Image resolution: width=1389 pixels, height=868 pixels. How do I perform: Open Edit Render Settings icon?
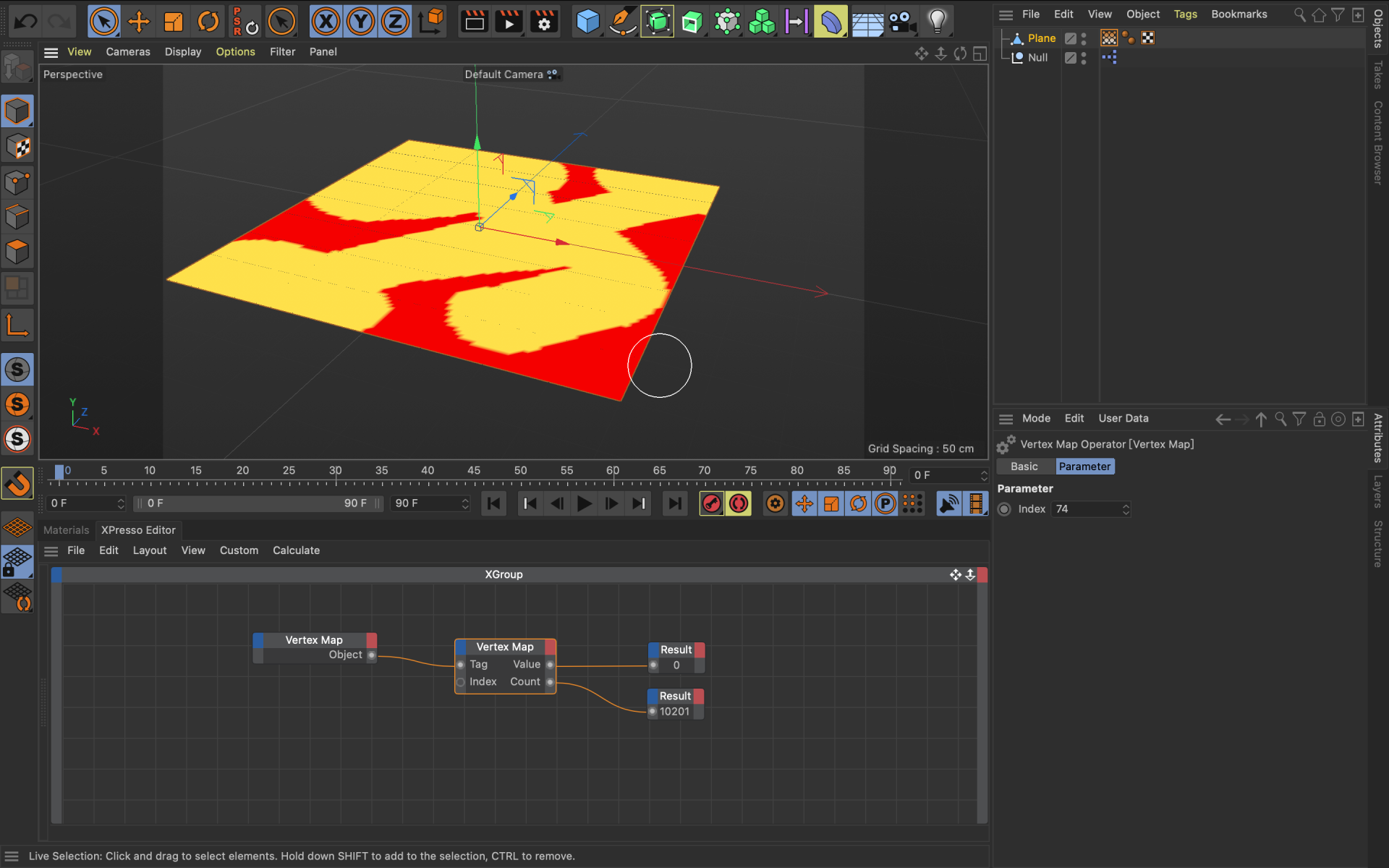click(544, 22)
